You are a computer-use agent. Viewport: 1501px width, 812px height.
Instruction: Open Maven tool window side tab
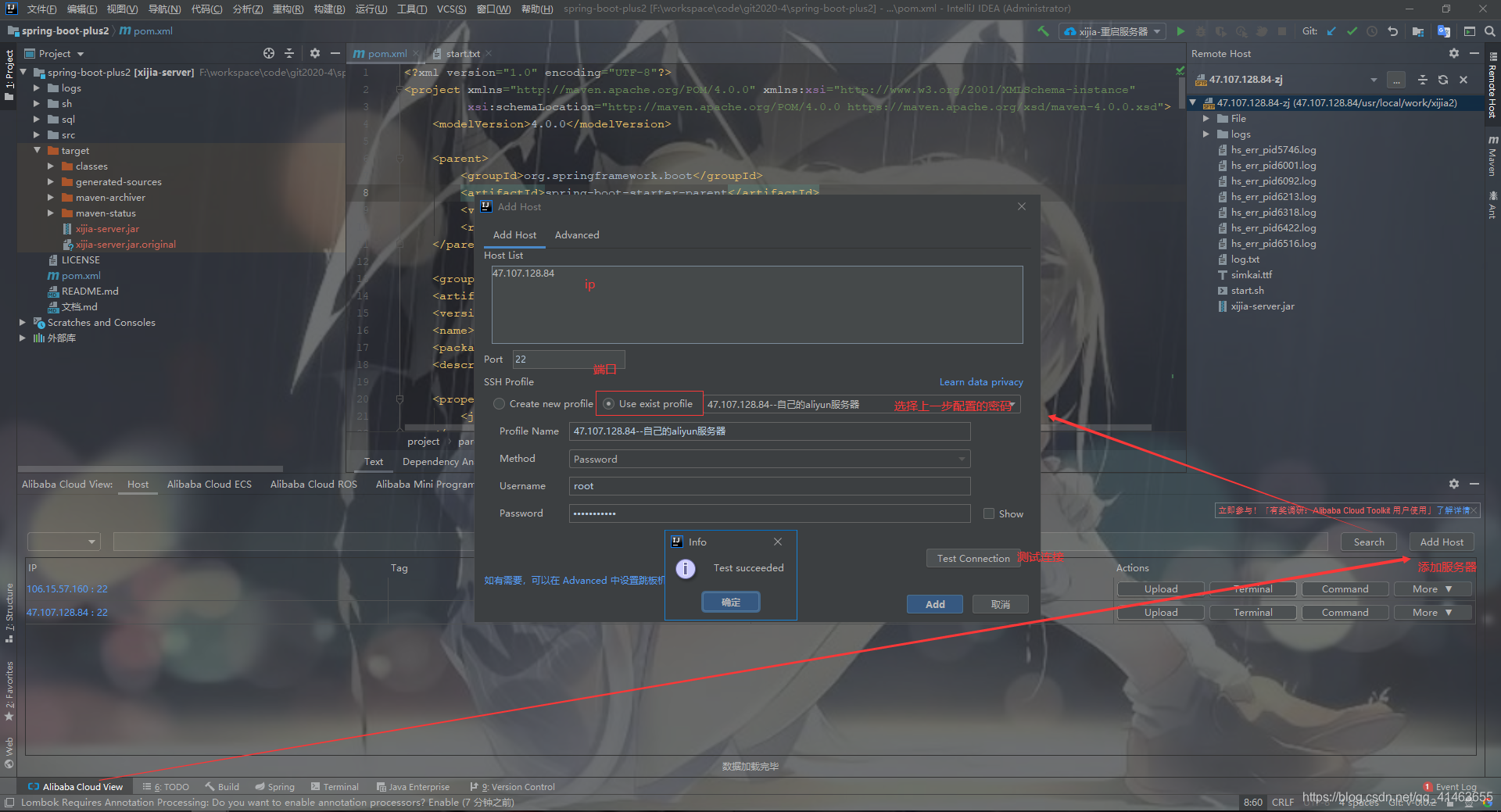pyautogui.click(x=1493, y=156)
